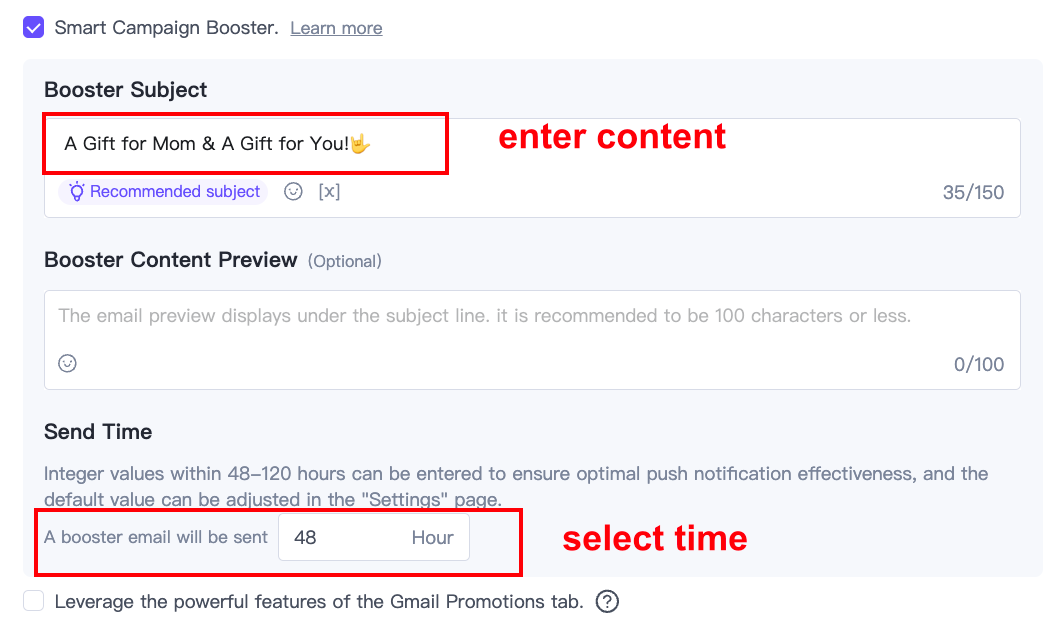Insert a variable using the [x] icon
This screenshot has width=1064, height=632.
coord(329,192)
